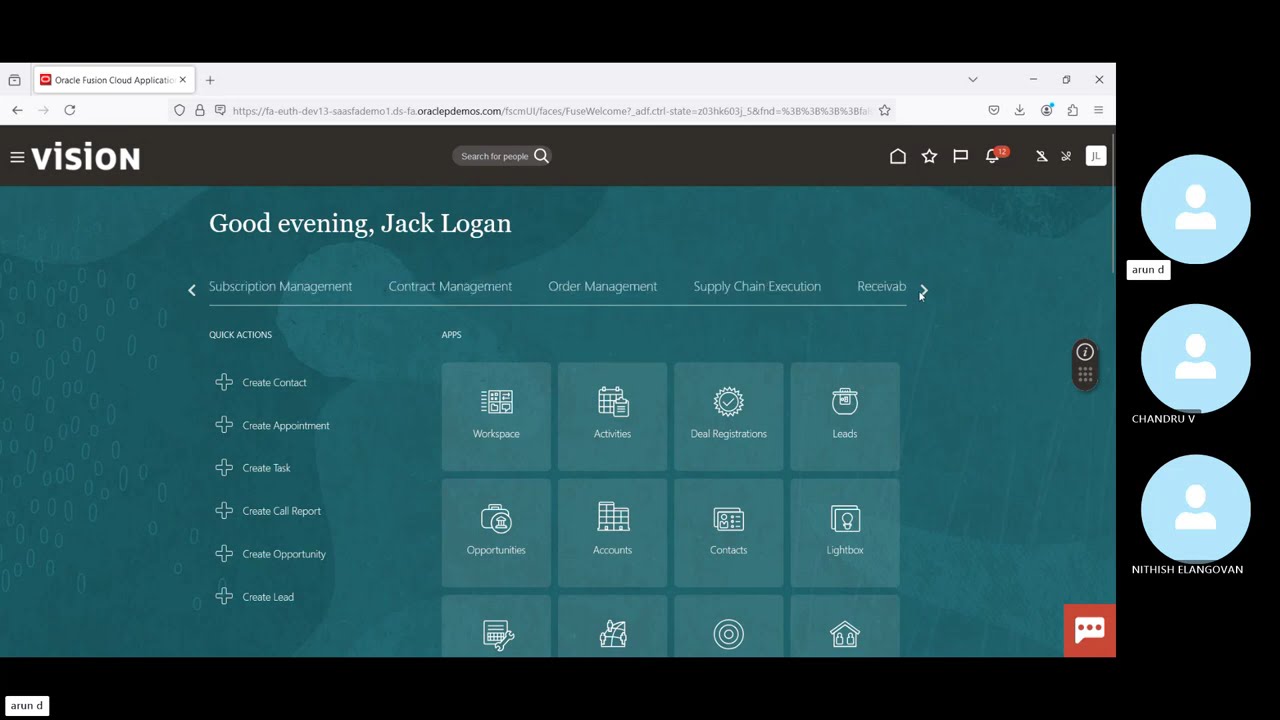Click the Create Lead quick action
The image size is (1280, 720).
(268, 597)
